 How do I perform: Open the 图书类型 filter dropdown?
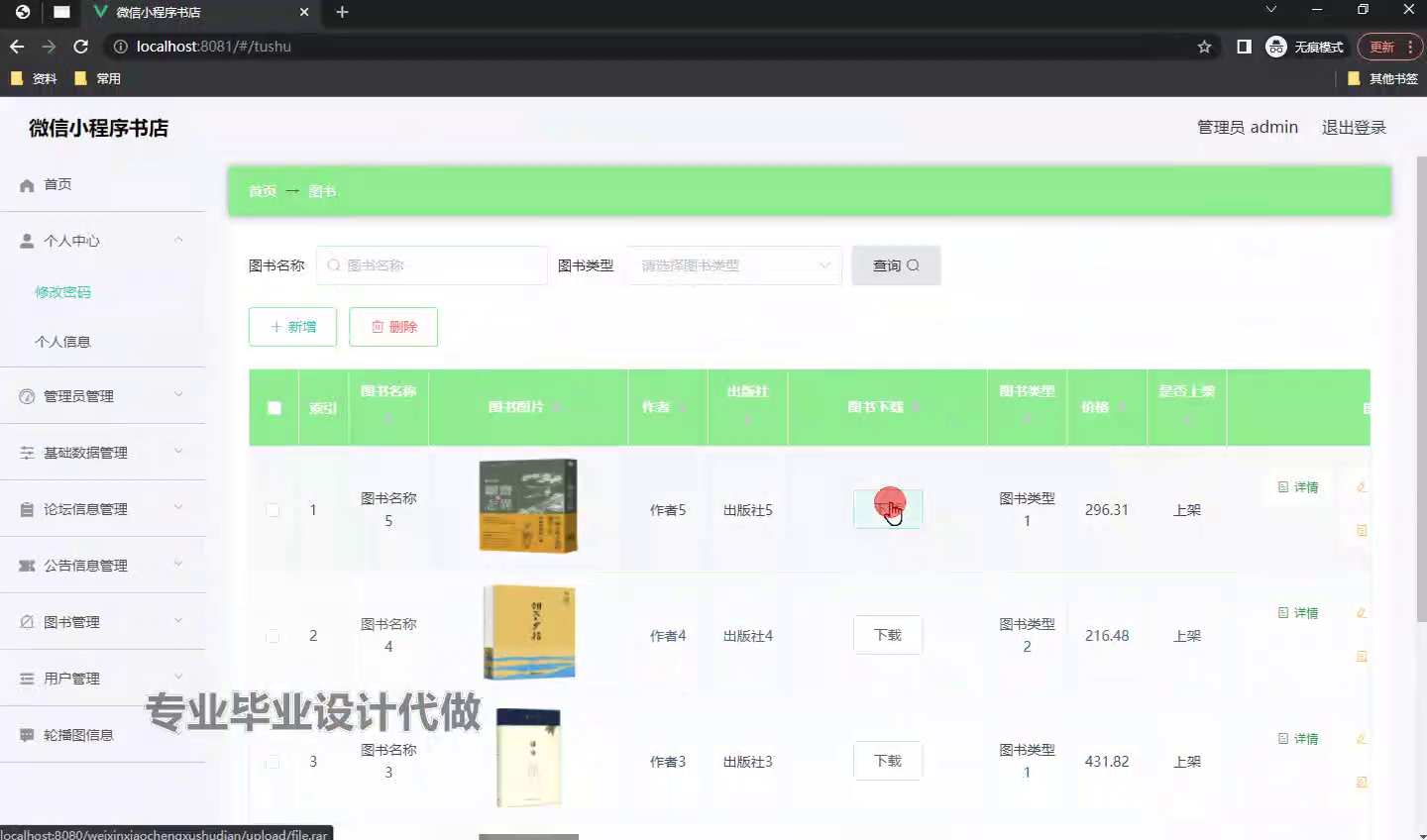click(734, 265)
